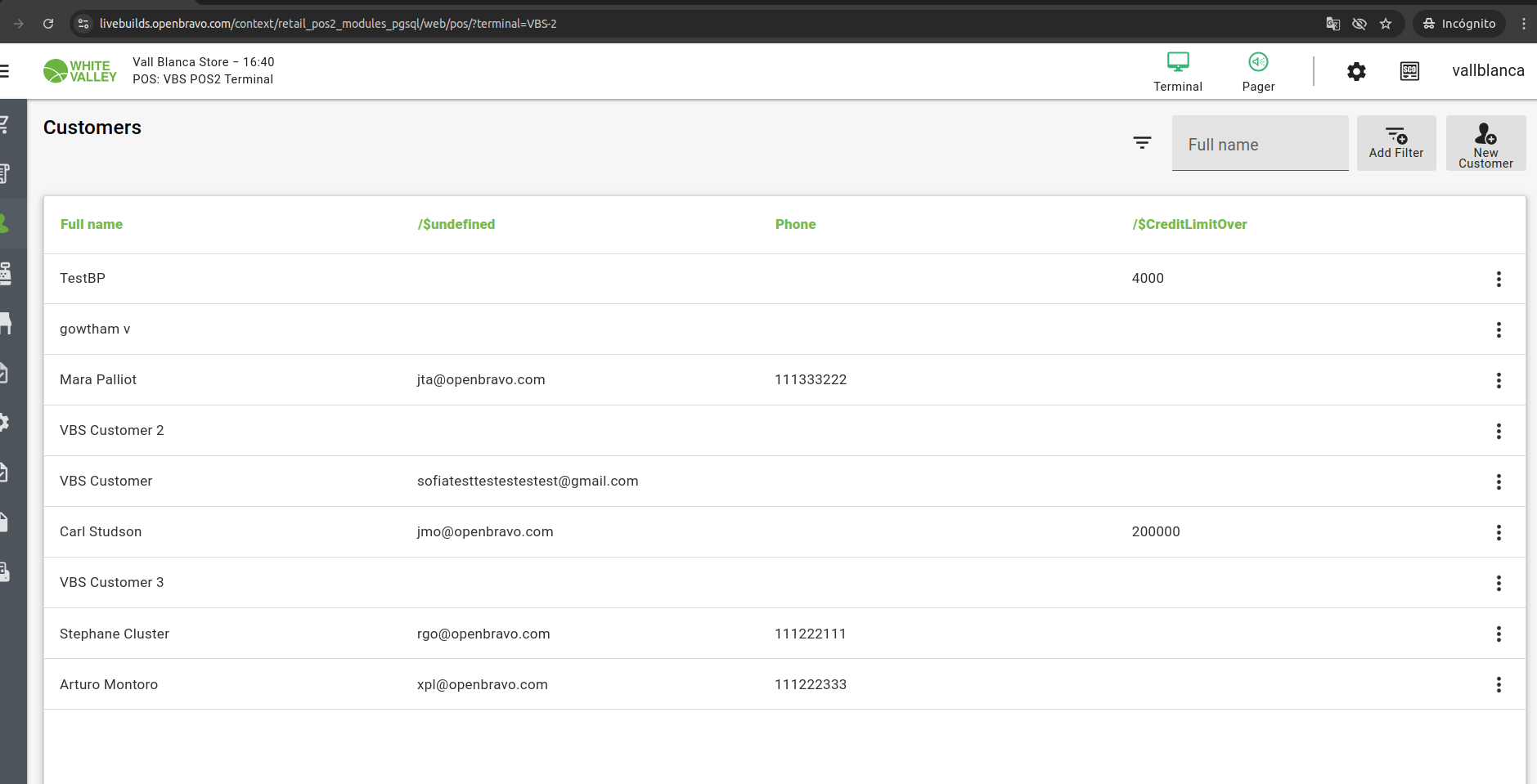Type in the Full name search field
The image size is (1537, 784).
[1260, 145]
